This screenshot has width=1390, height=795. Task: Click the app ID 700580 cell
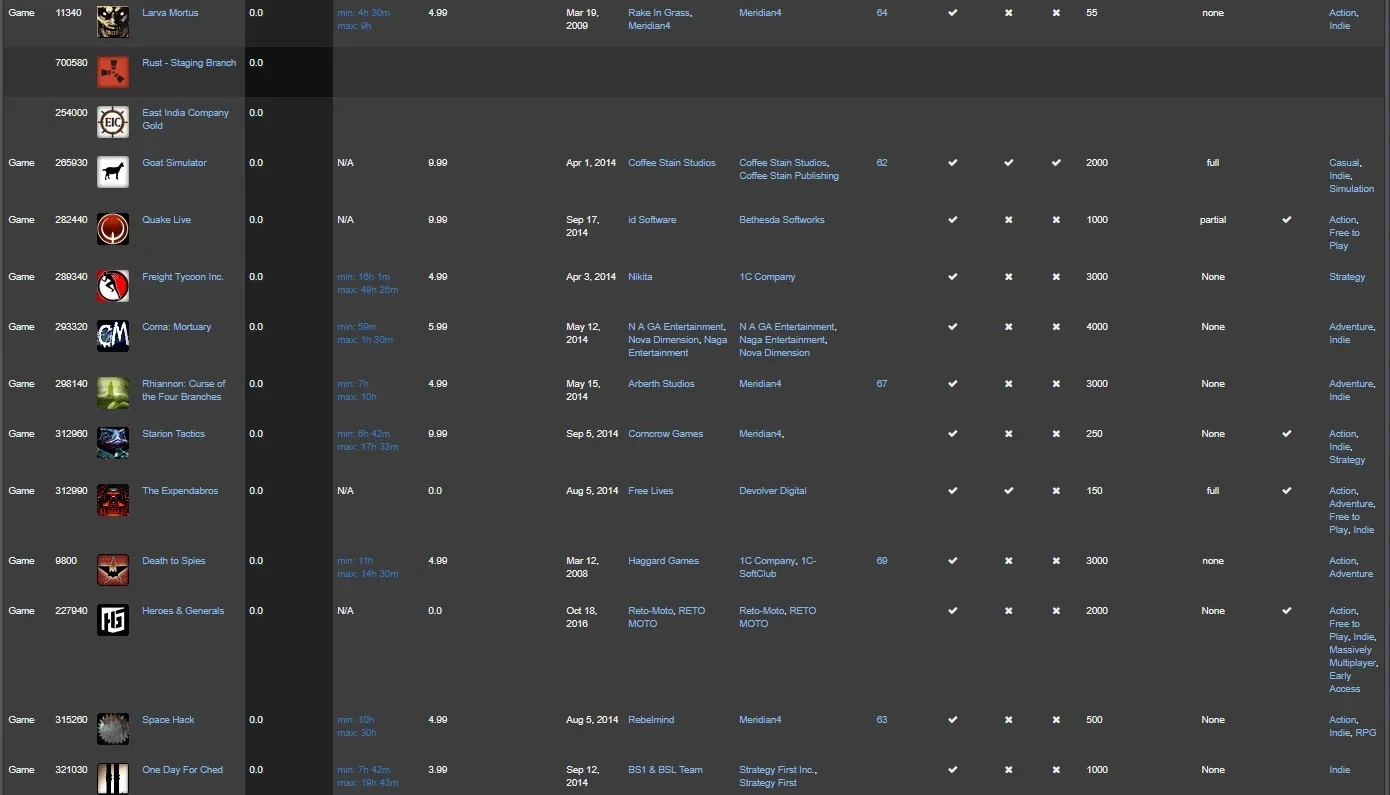[x=71, y=63]
